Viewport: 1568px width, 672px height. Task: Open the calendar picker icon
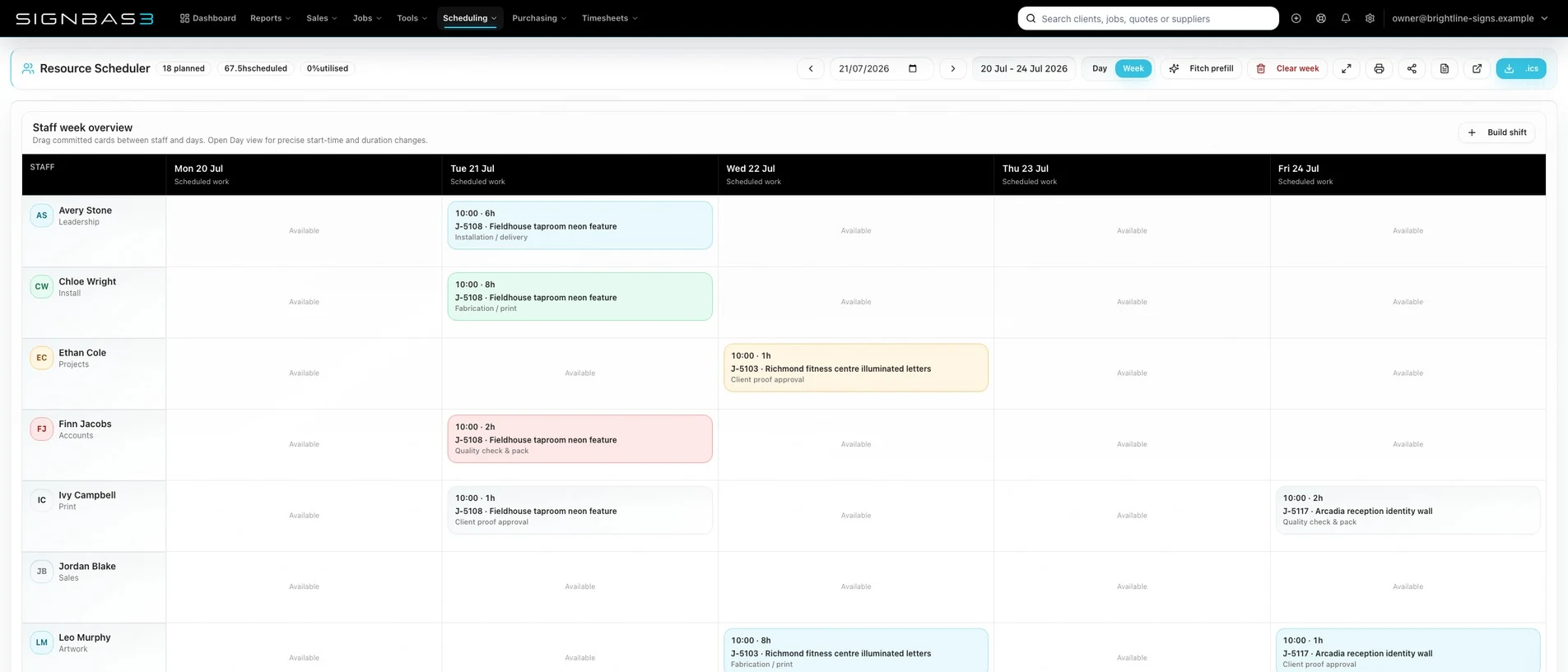tap(913, 68)
